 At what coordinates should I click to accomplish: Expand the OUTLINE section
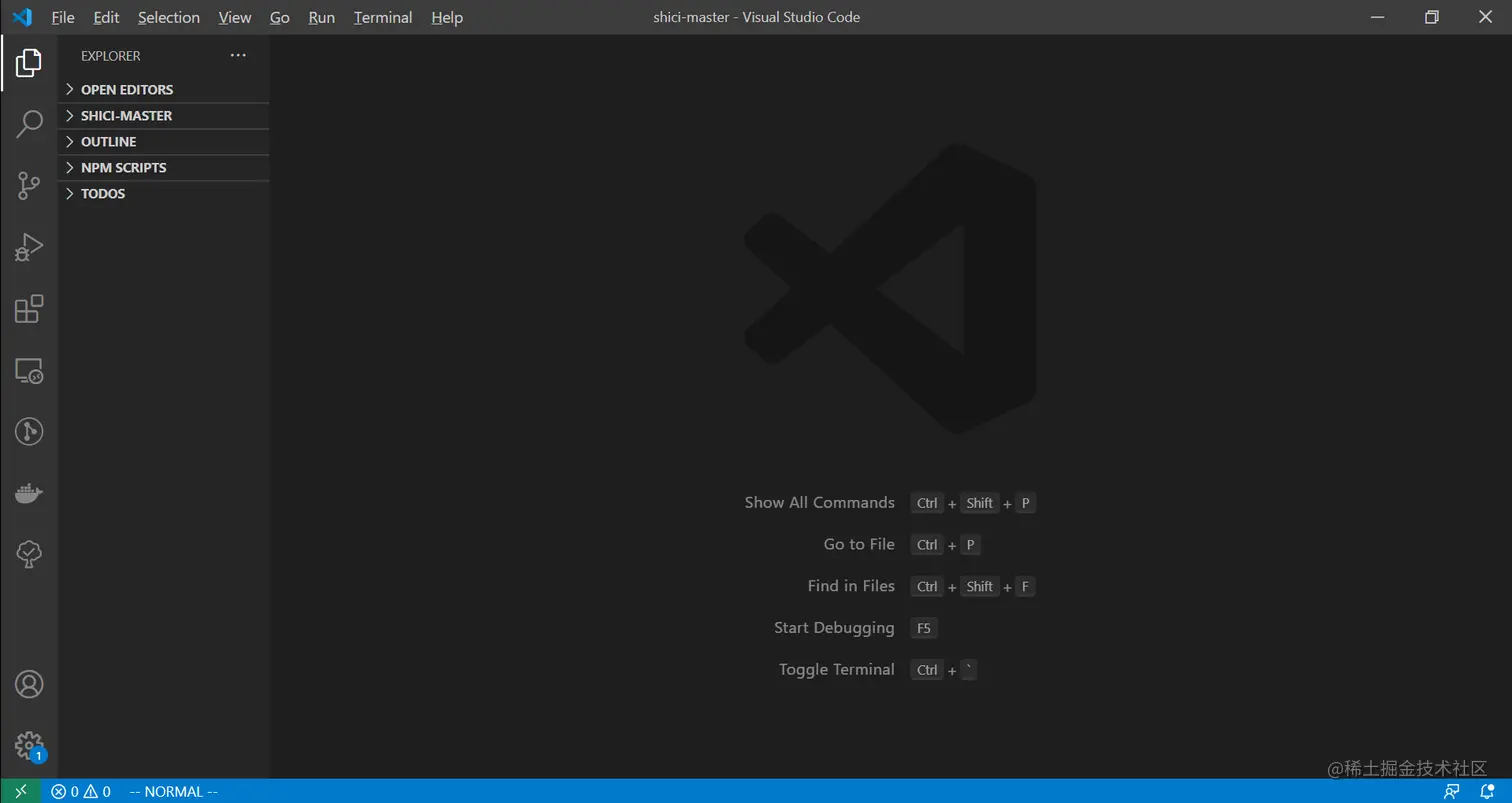109,141
